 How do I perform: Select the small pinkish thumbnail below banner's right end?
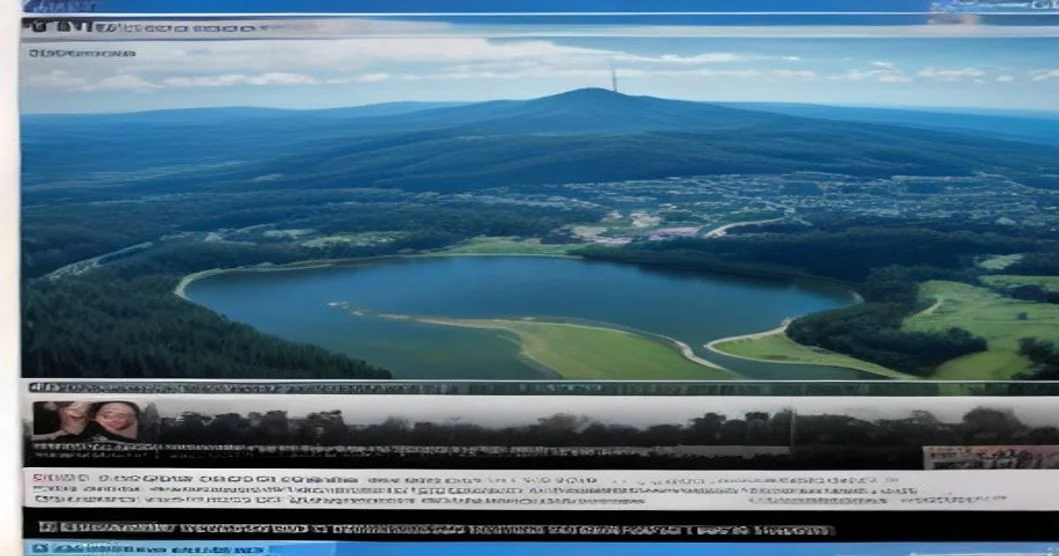pos(990,457)
